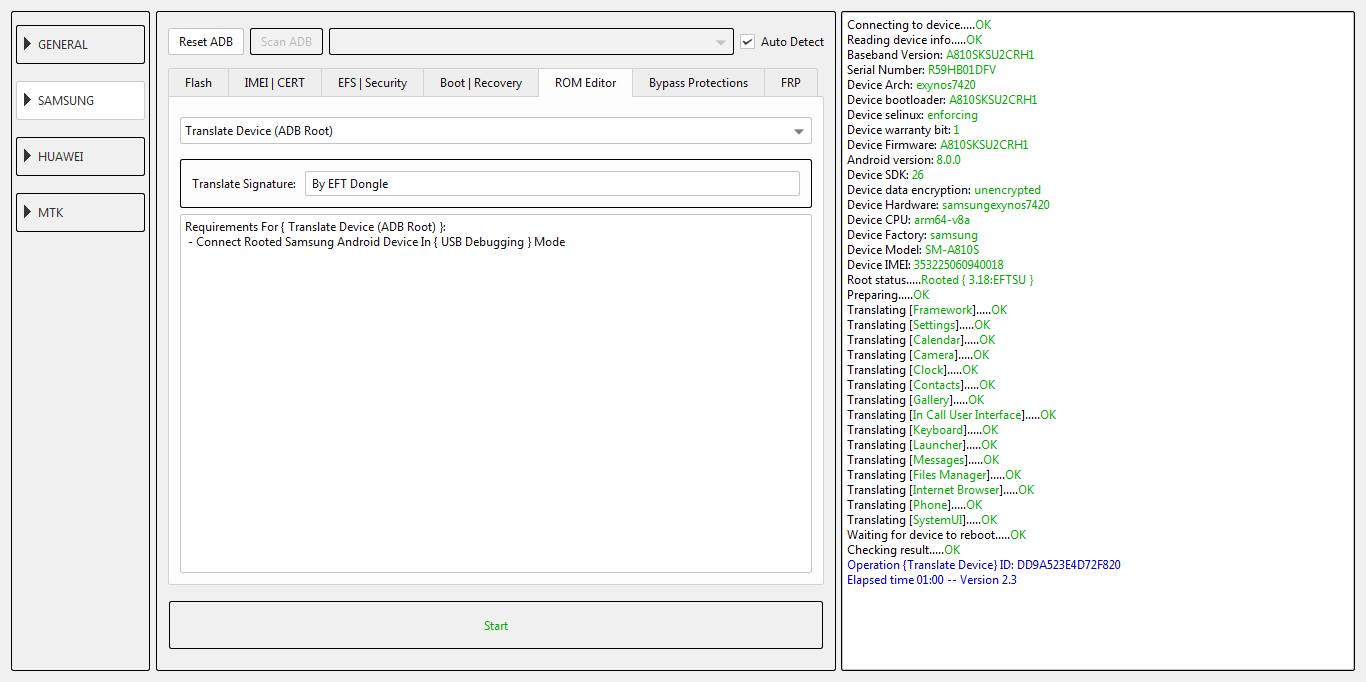Viewport: 1366px width, 682px height.
Task: Click the Device warranty bit line
Action: (903, 130)
